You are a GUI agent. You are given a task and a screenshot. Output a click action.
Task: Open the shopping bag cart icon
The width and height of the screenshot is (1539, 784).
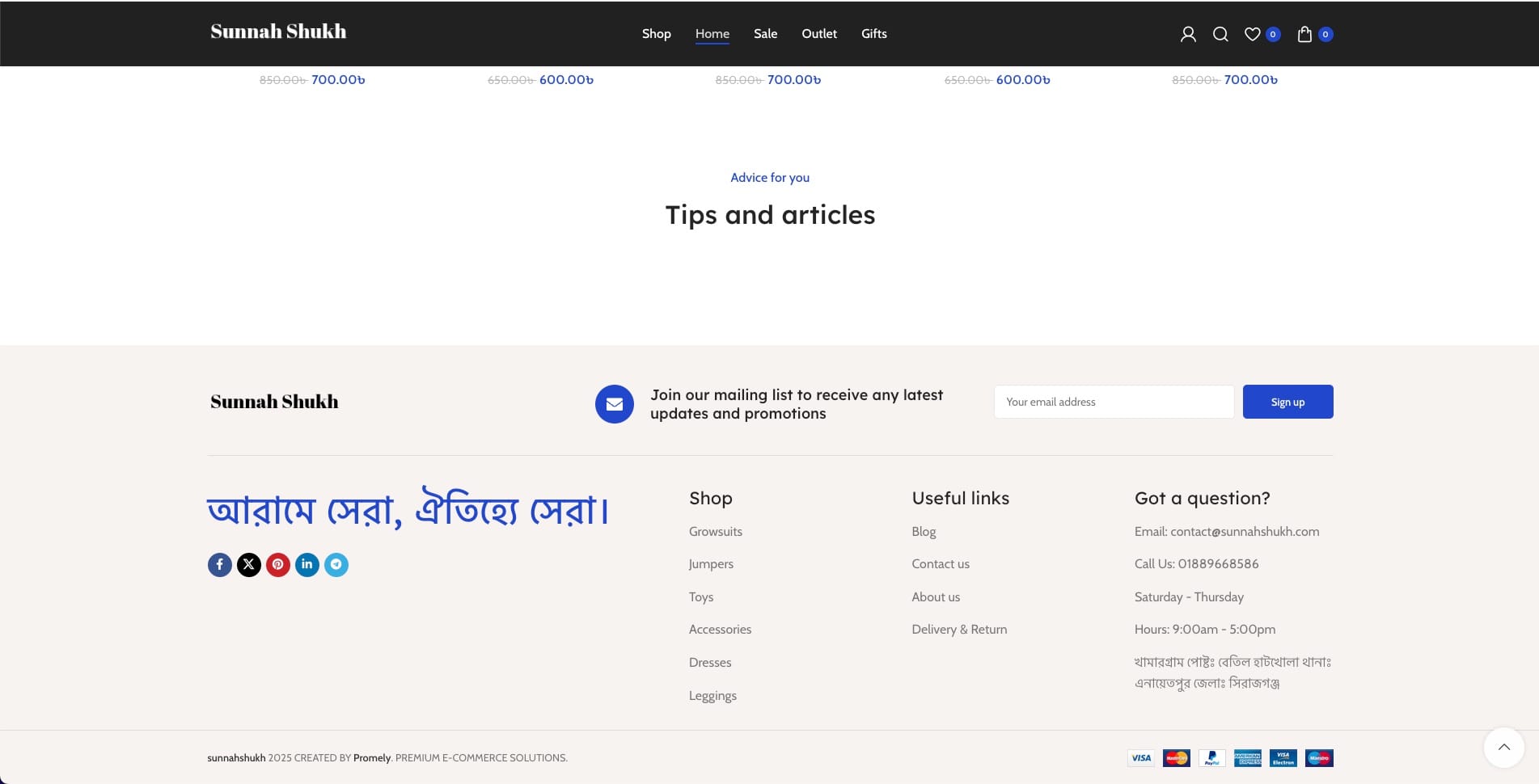pos(1304,34)
